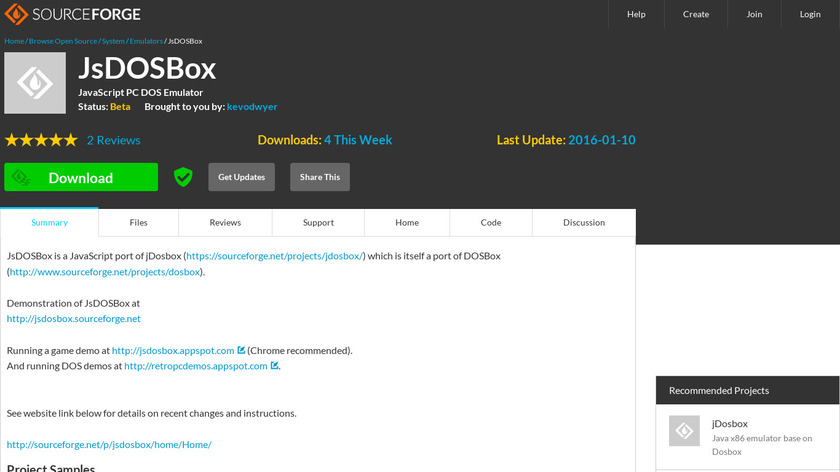840x472 pixels.
Task: Follow the sourceforge.net/projects/jdosbox link
Action: click(275, 256)
